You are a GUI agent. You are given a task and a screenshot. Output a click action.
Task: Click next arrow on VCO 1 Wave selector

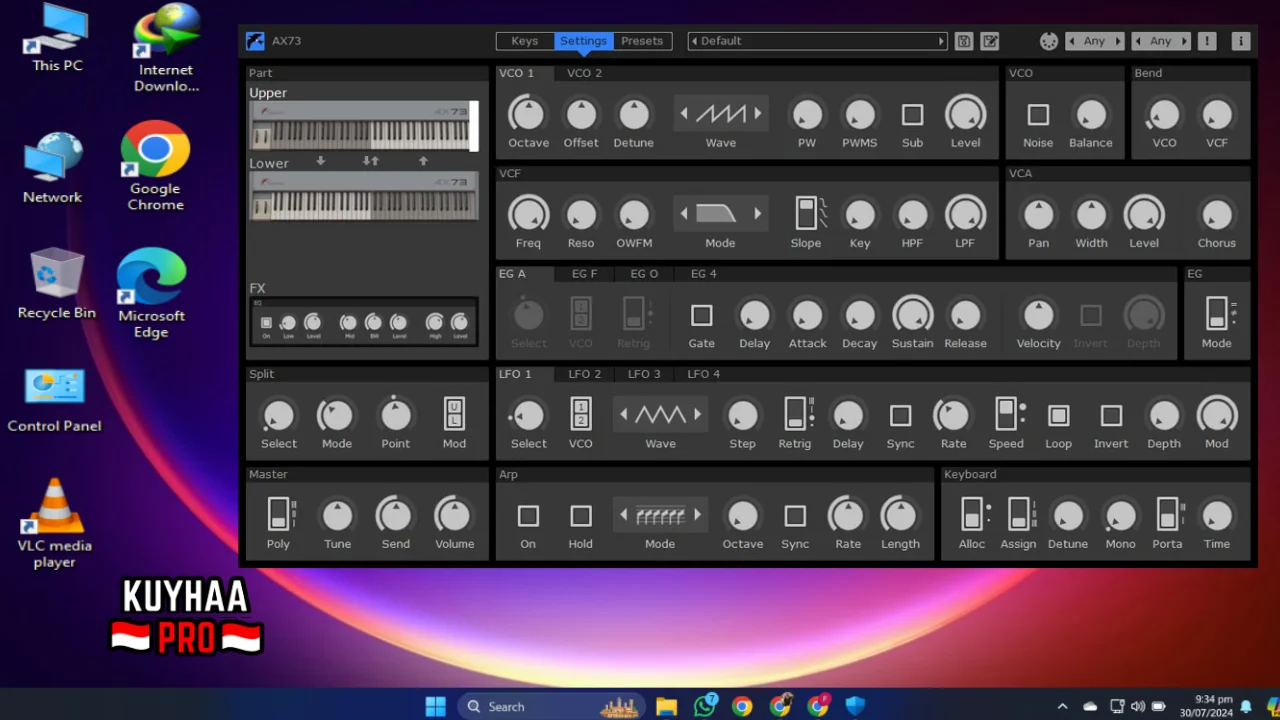(758, 114)
